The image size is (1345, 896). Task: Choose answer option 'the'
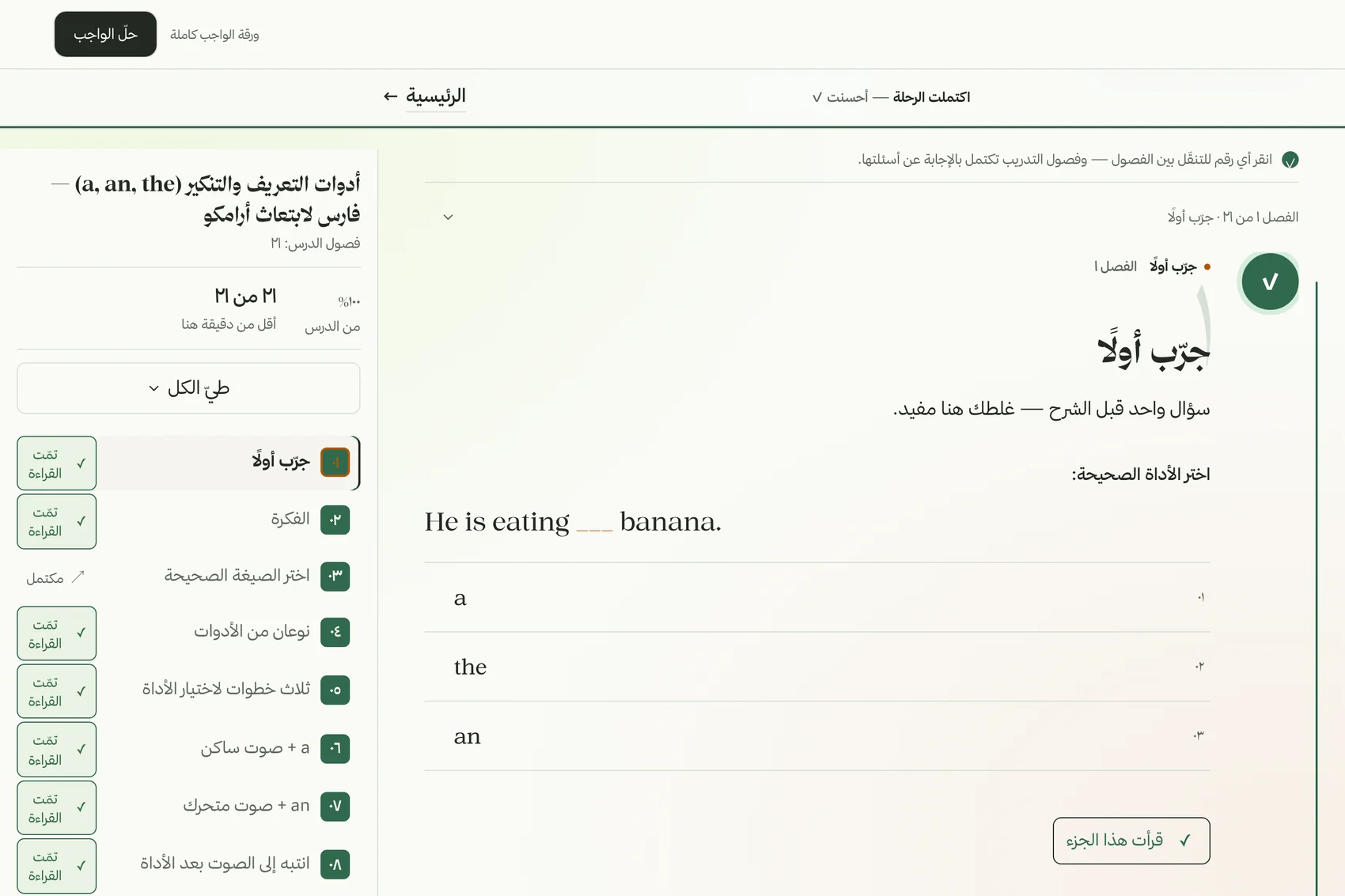tap(817, 667)
